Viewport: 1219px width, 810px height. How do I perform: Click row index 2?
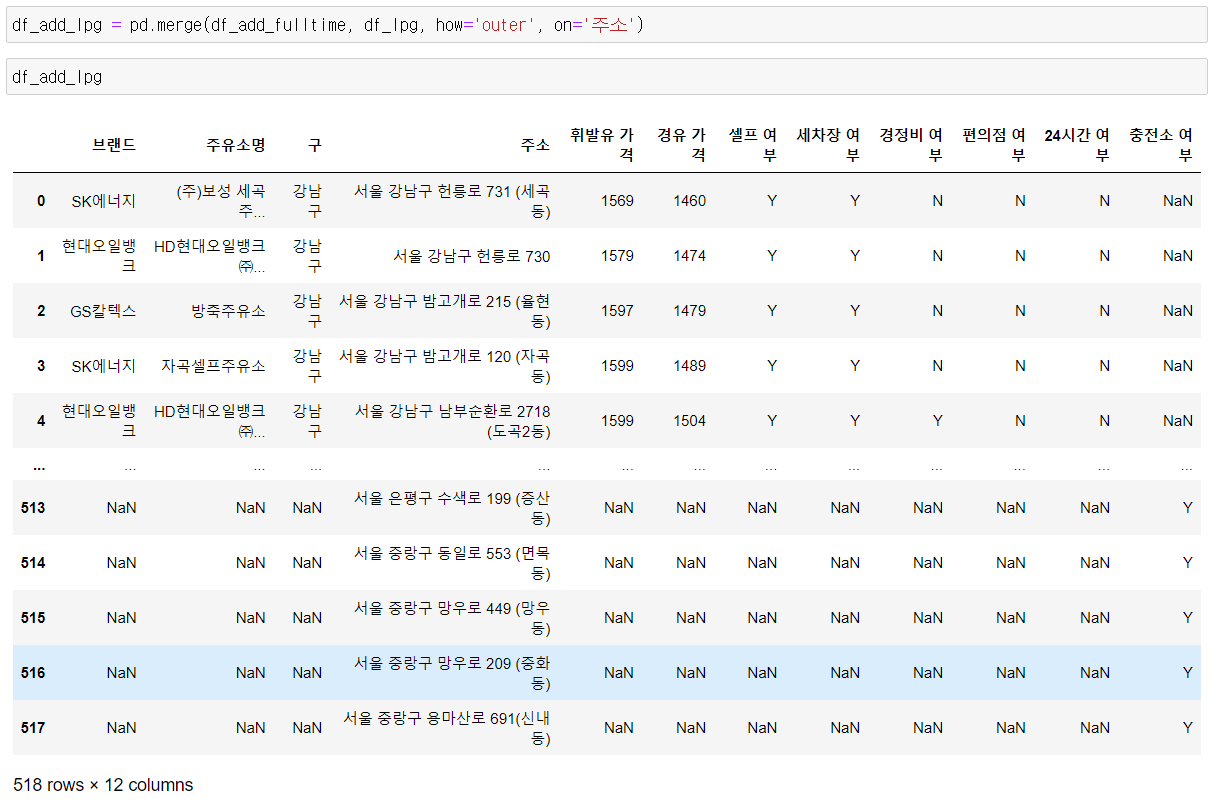tap(41, 311)
